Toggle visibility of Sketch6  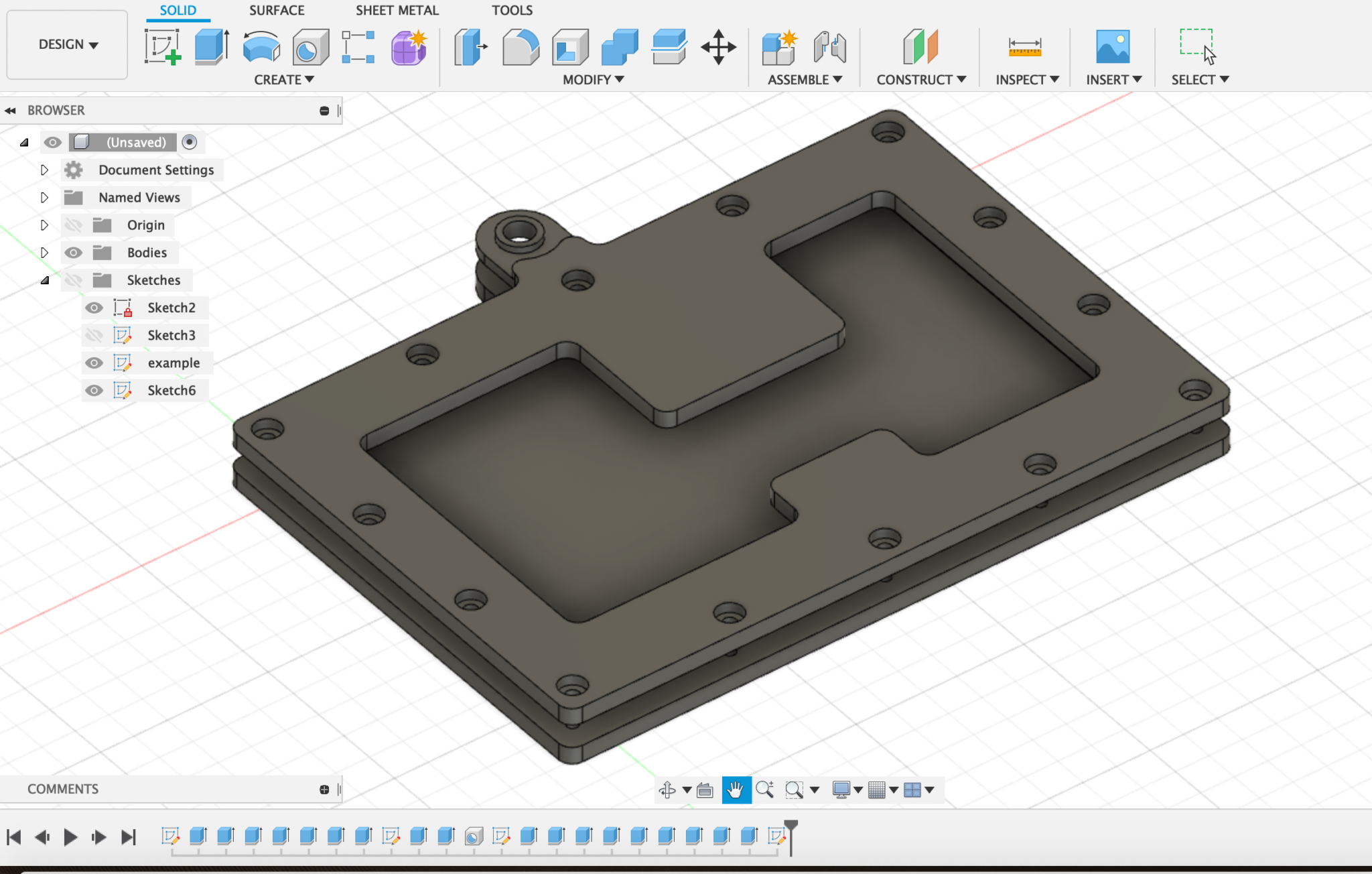point(94,390)
